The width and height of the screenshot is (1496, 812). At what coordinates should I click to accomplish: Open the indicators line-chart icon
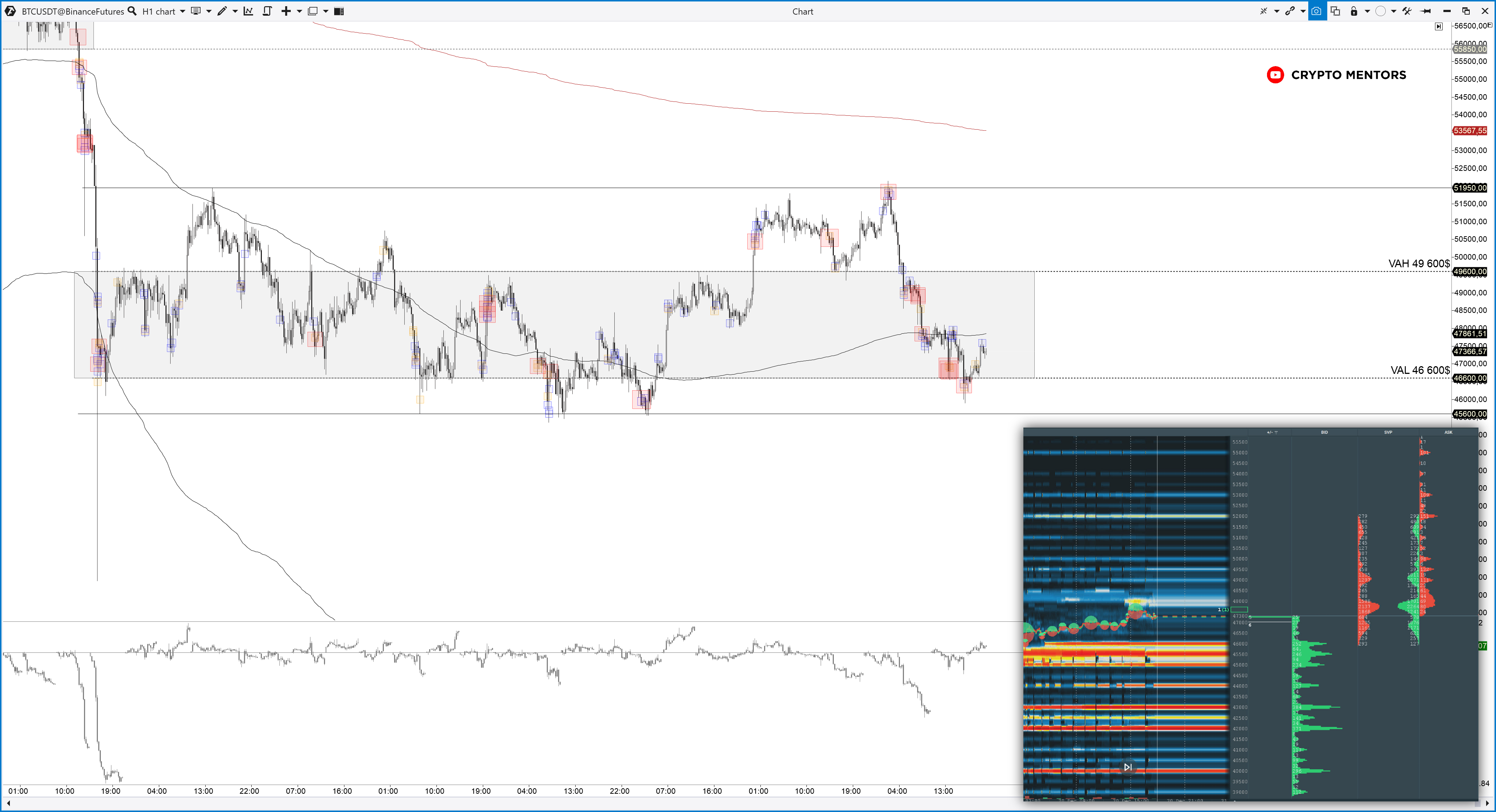pos(248,11)
